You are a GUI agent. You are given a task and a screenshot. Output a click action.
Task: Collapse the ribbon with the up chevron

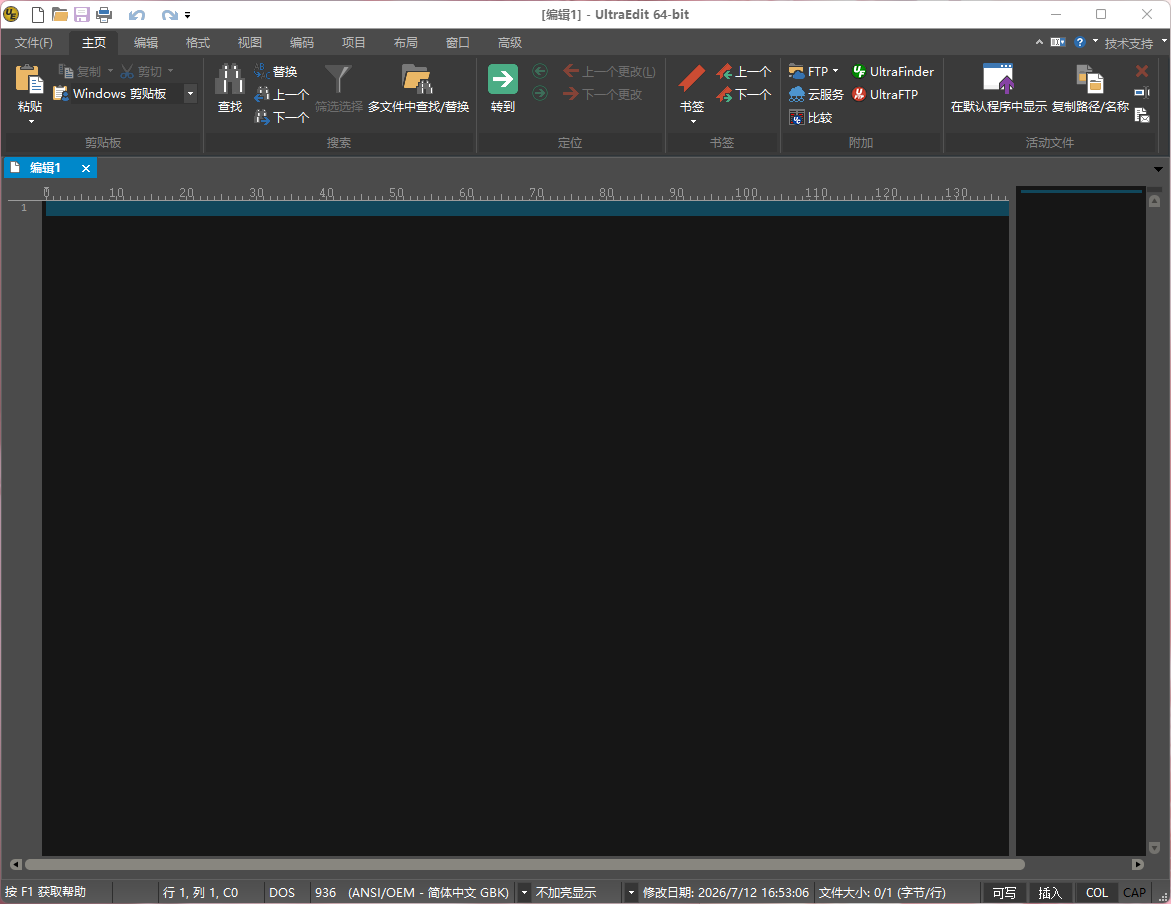point(1040,43)
